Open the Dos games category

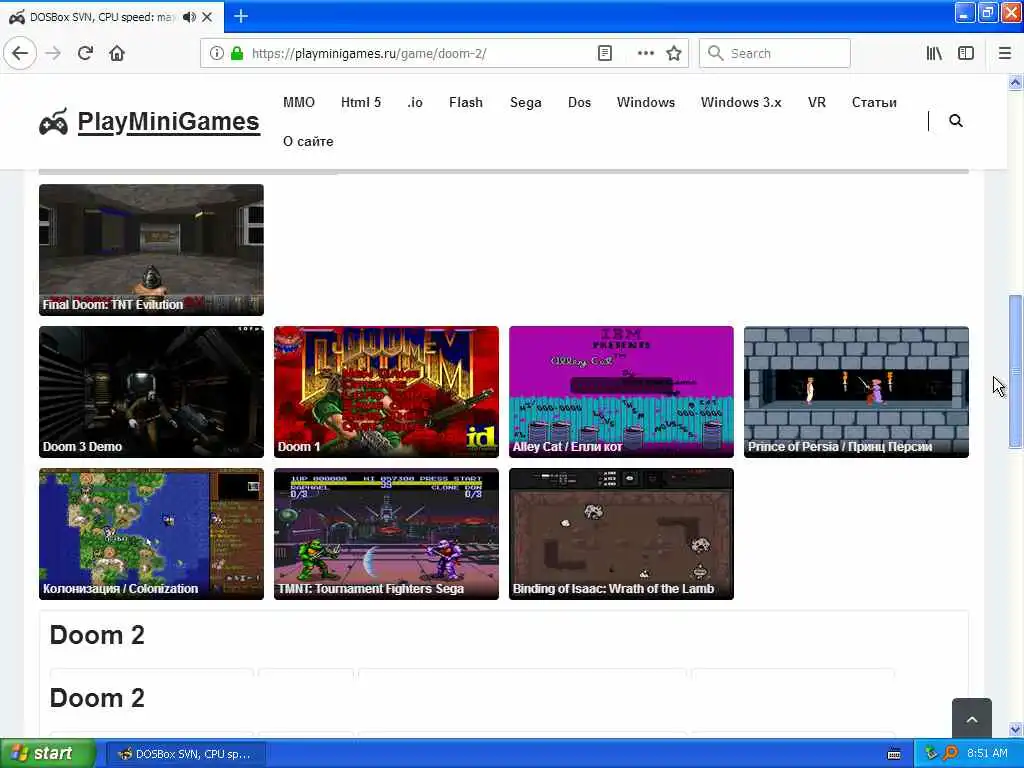579,103
